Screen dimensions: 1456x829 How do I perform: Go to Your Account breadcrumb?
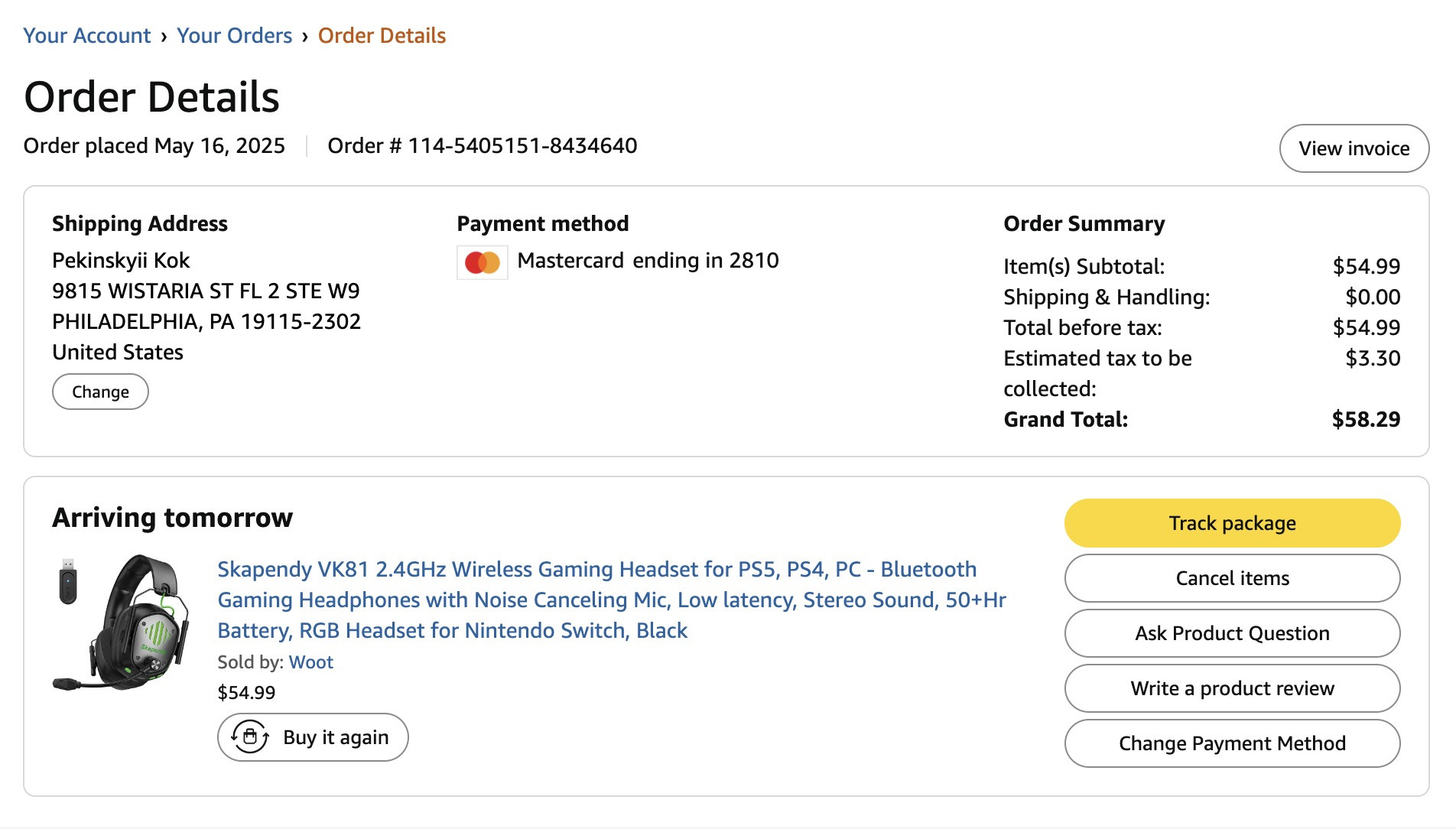tap(86, 35)
